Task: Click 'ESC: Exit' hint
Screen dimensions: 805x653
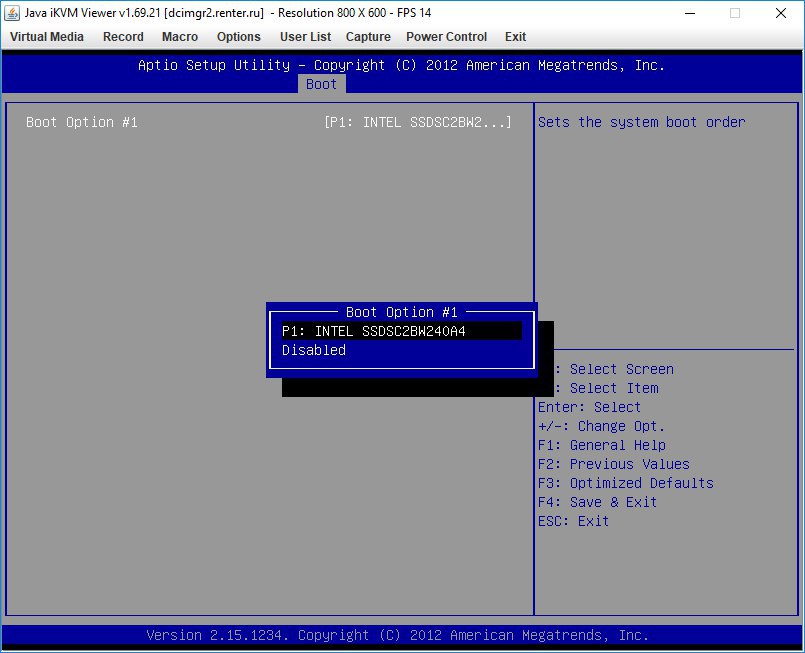Action: (x=573, y=521)
